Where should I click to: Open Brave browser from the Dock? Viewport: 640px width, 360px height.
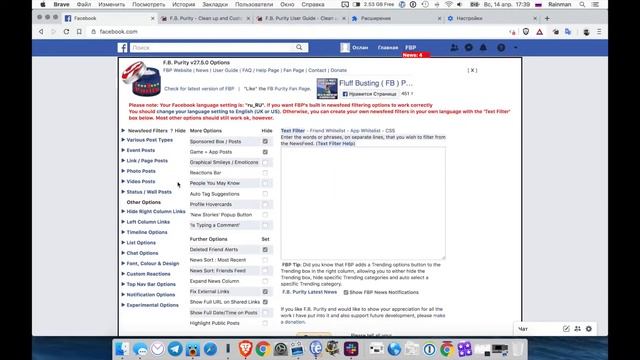point(245,349)
